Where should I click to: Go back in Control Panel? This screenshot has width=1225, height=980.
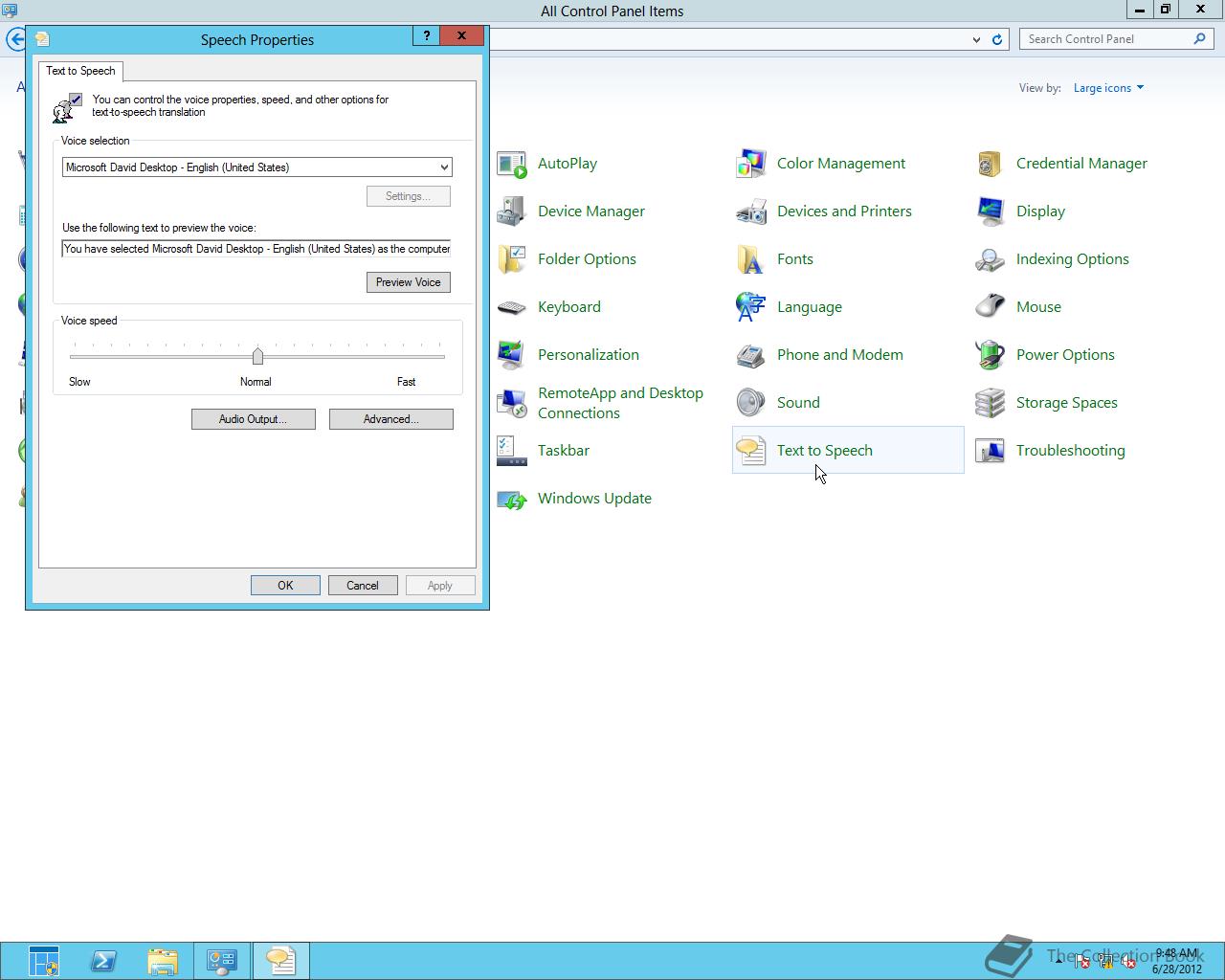click(x=16, y=39)
